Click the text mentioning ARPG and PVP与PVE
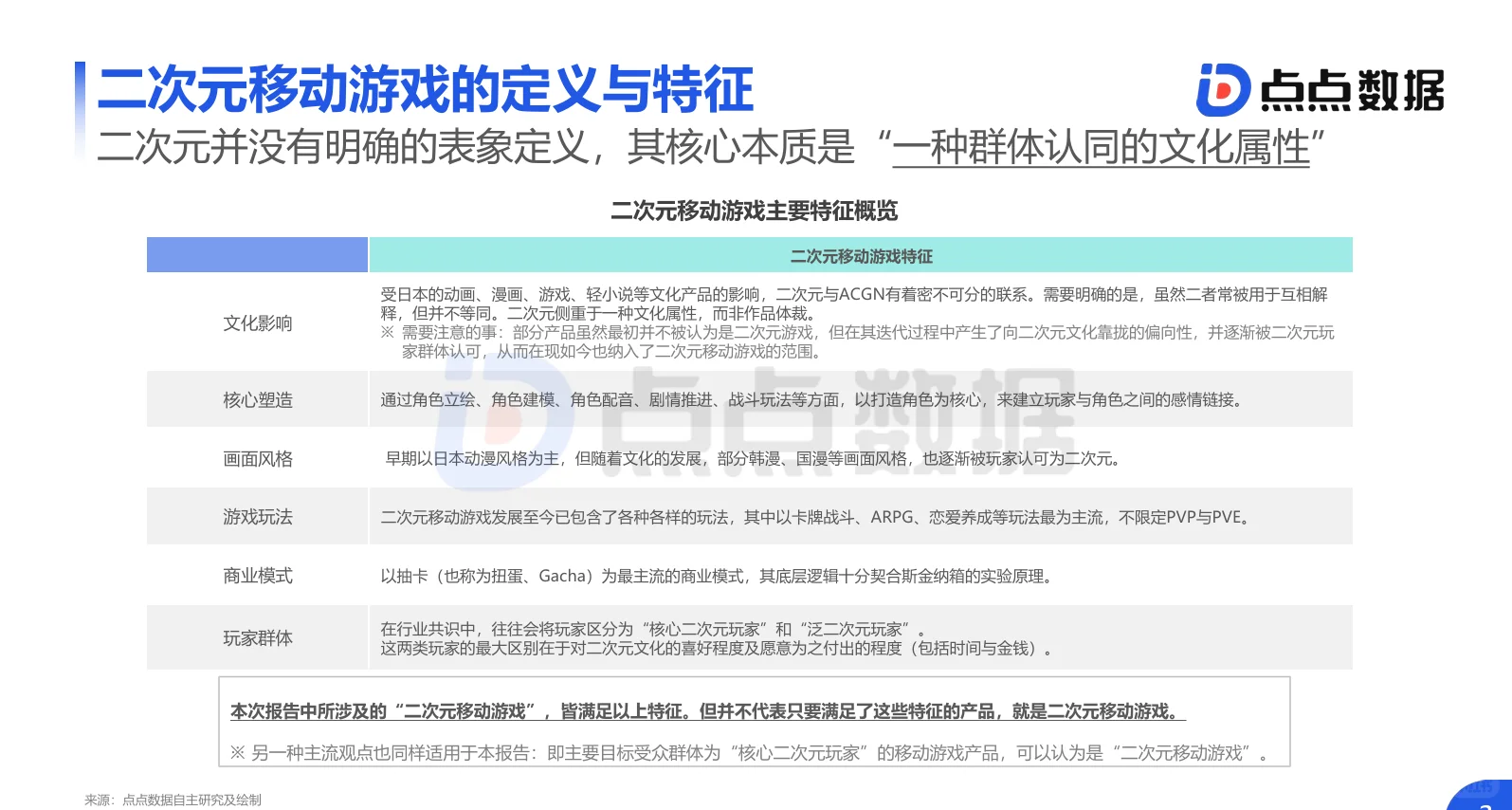This screenshot has width=1512, height=810. click(x=818, y=517)
